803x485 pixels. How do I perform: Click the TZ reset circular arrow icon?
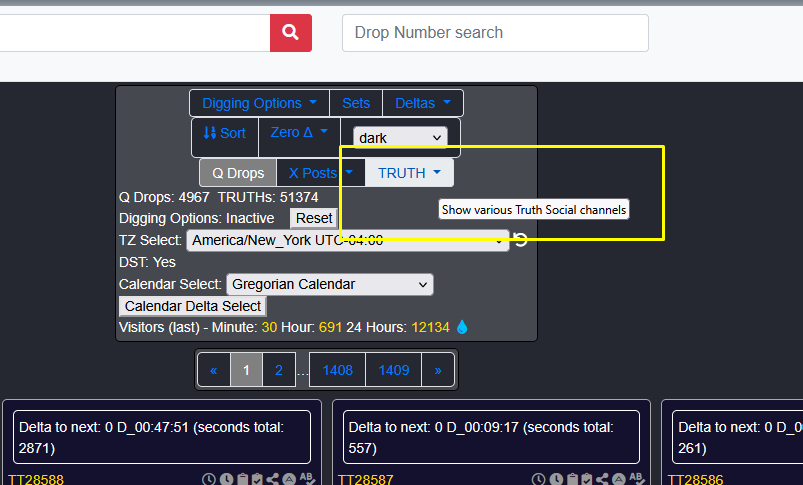520,240
